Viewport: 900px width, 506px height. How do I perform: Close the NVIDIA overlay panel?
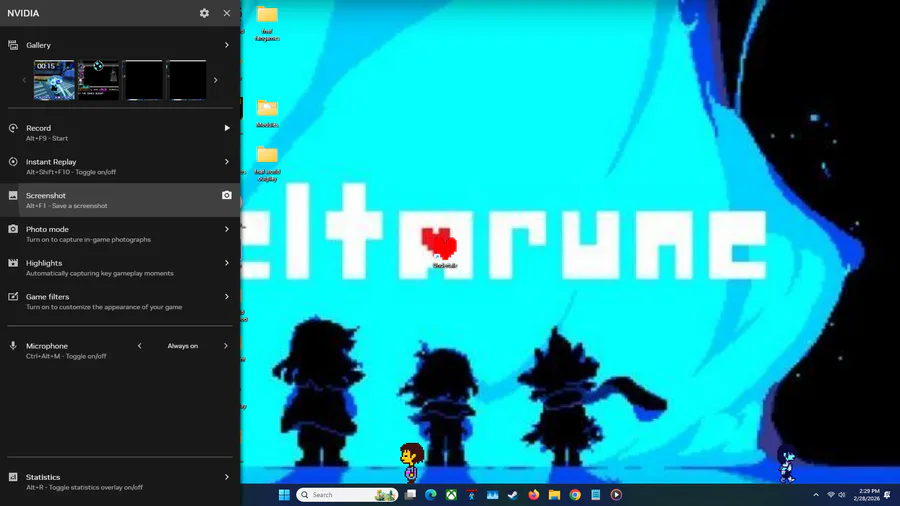coord(227,13)
